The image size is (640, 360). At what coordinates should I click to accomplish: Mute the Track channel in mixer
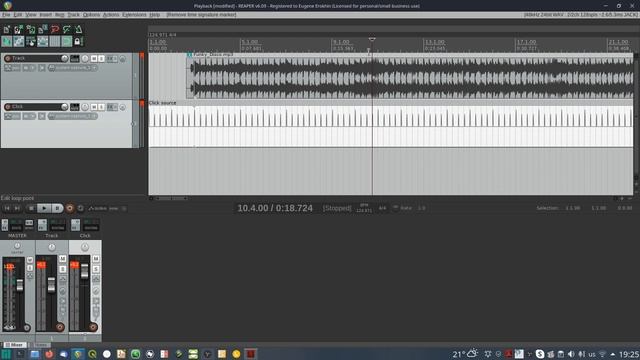(62, 259)
